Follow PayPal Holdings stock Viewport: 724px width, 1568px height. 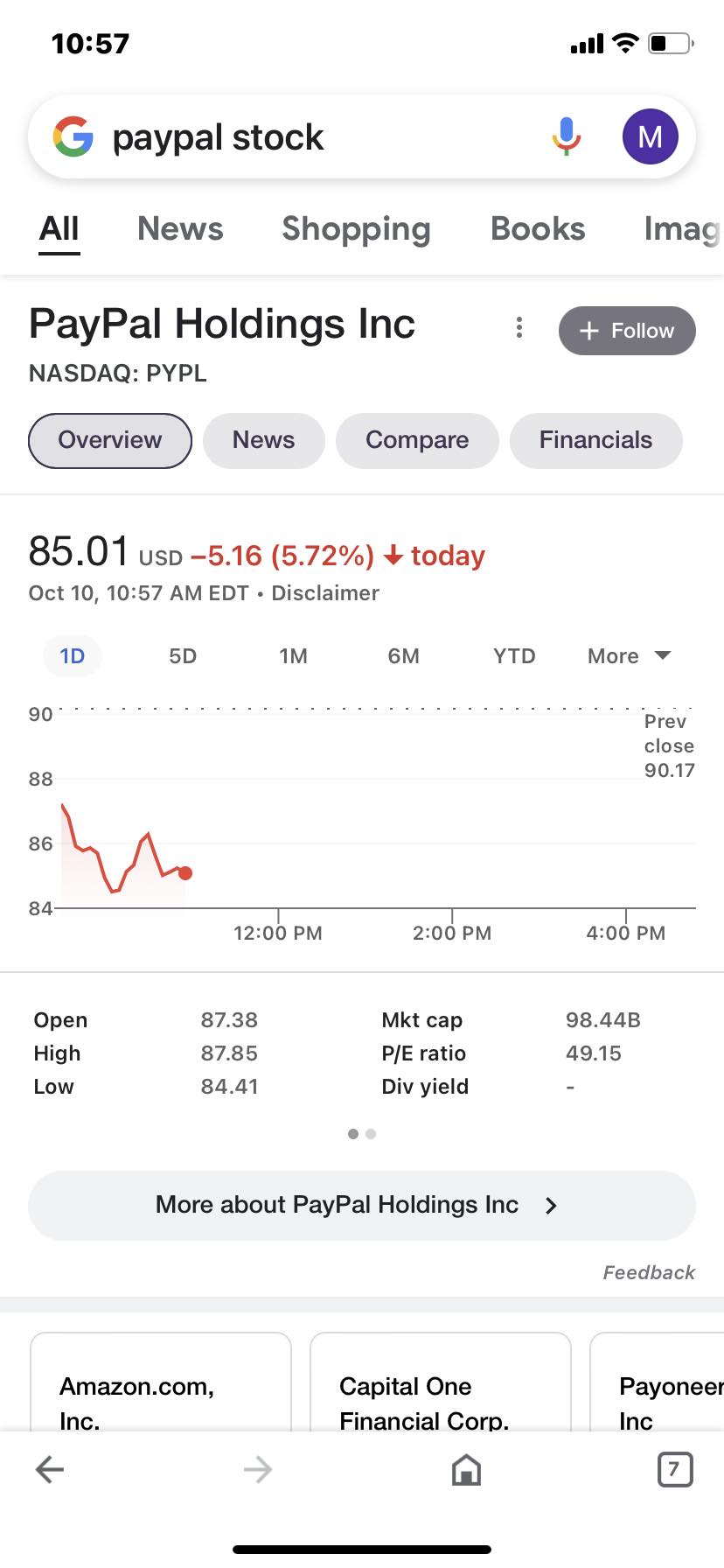[x=627, y=331]
